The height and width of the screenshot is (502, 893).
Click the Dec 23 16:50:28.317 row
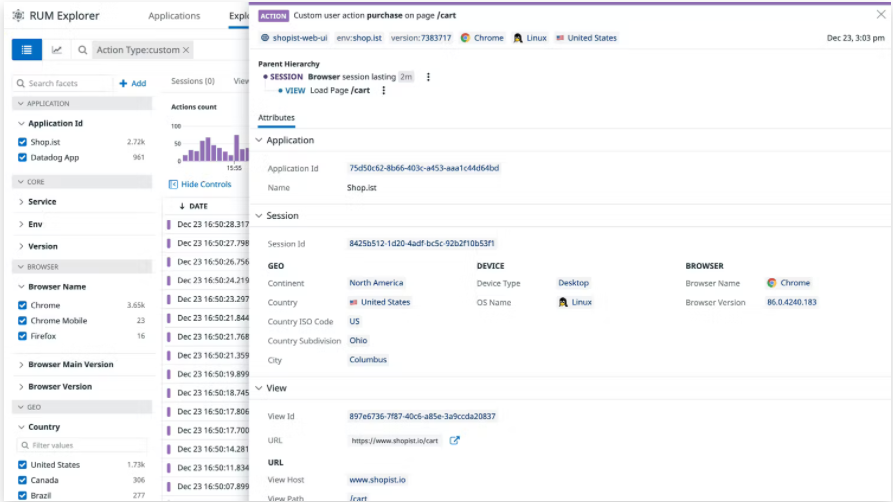pyautogui.click(x=208, y=225)
